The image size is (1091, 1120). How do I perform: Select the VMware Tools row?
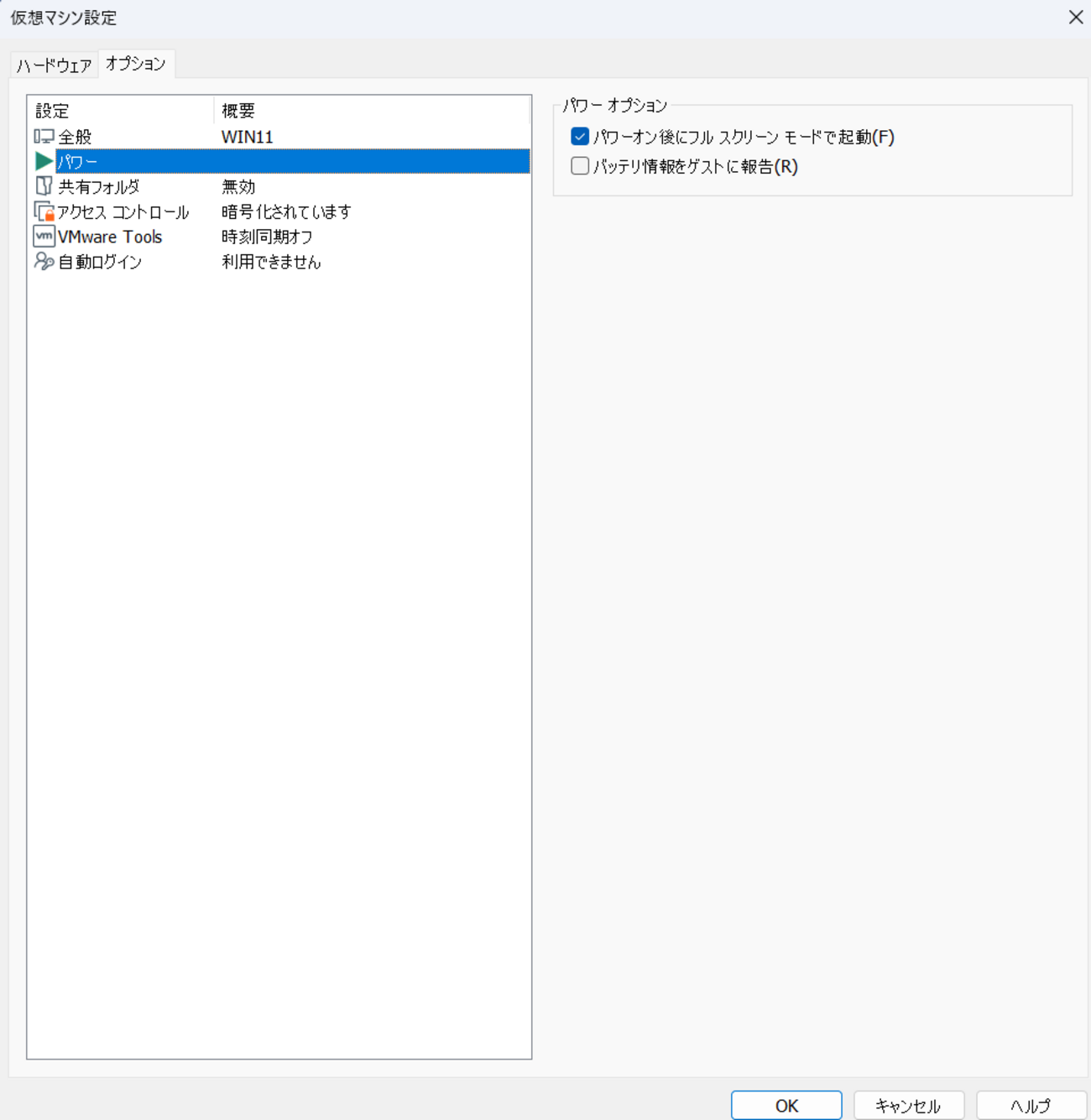279,237
